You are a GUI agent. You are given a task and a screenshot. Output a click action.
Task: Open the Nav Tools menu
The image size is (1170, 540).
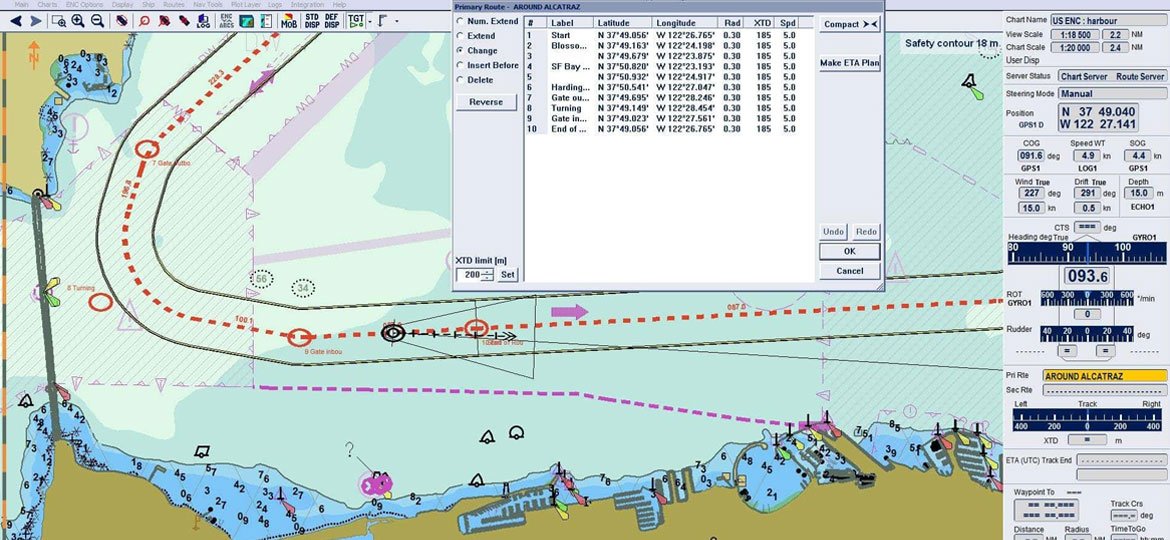point(208,5)
